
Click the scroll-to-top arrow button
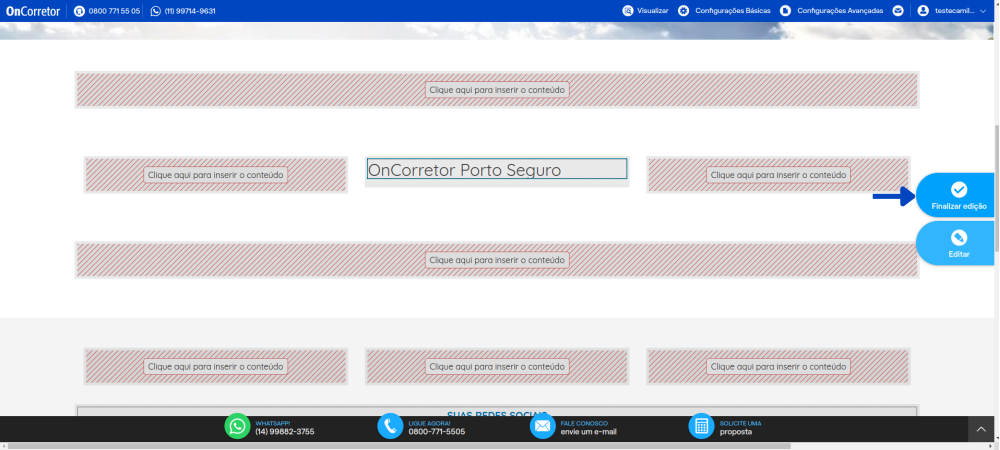click(x=982, y=430)
